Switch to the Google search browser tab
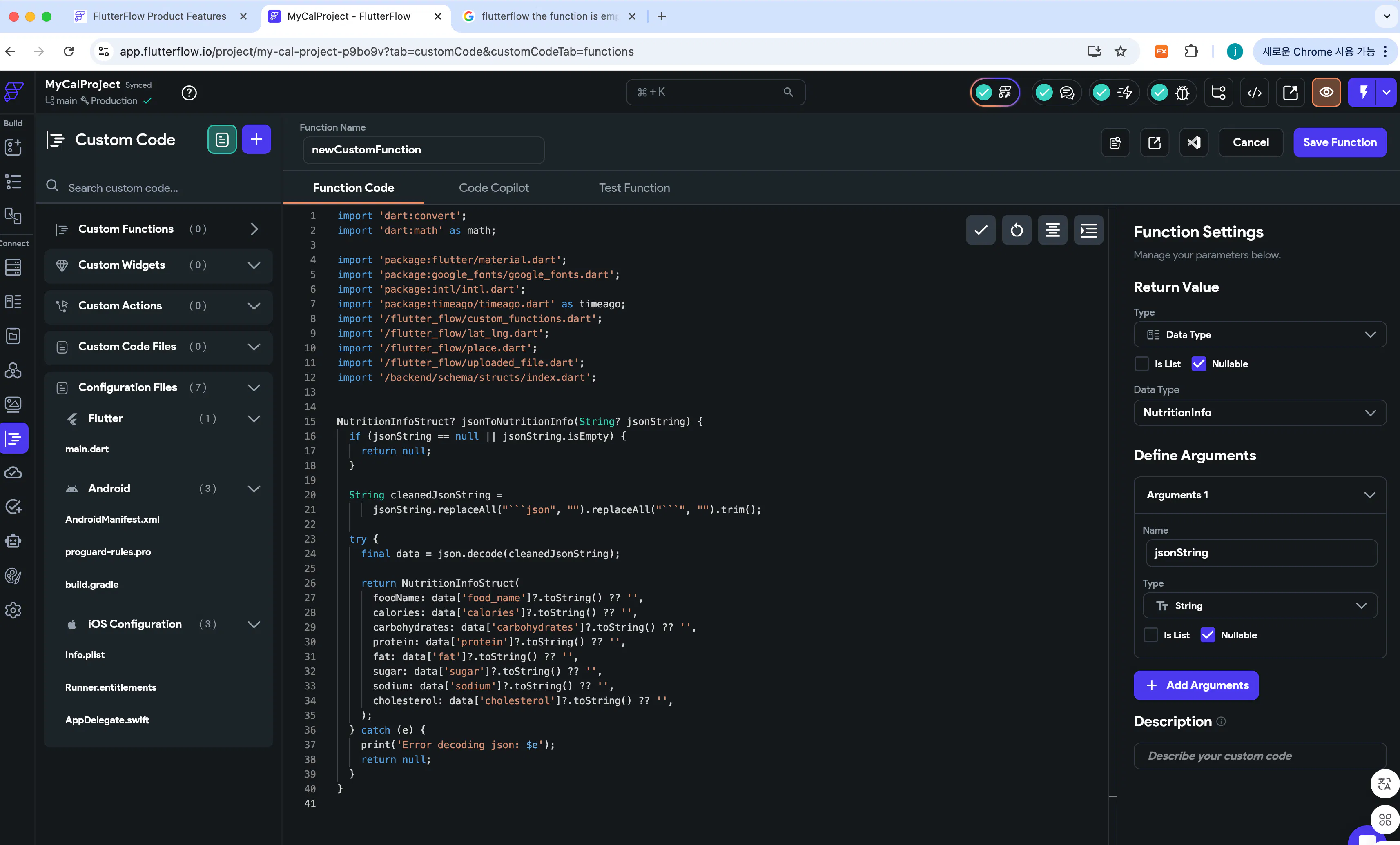Screen dimensions: 1400x845 coord(548,16)
